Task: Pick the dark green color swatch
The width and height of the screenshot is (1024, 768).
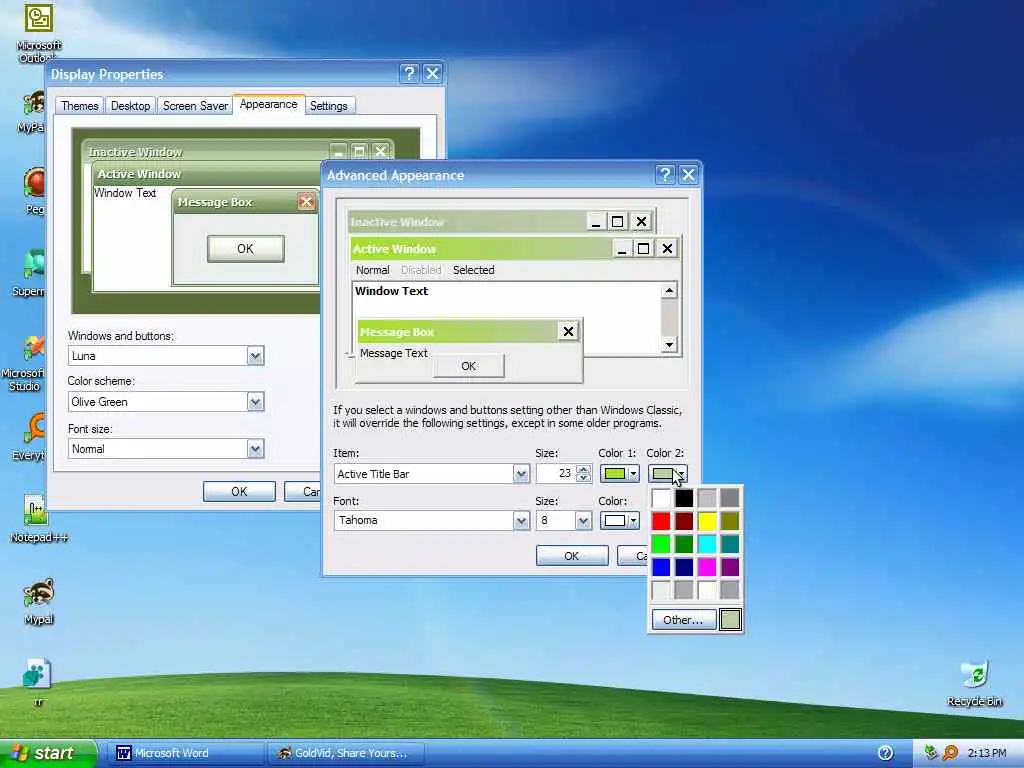Action: pyautogui.click(x=684, y=544)
